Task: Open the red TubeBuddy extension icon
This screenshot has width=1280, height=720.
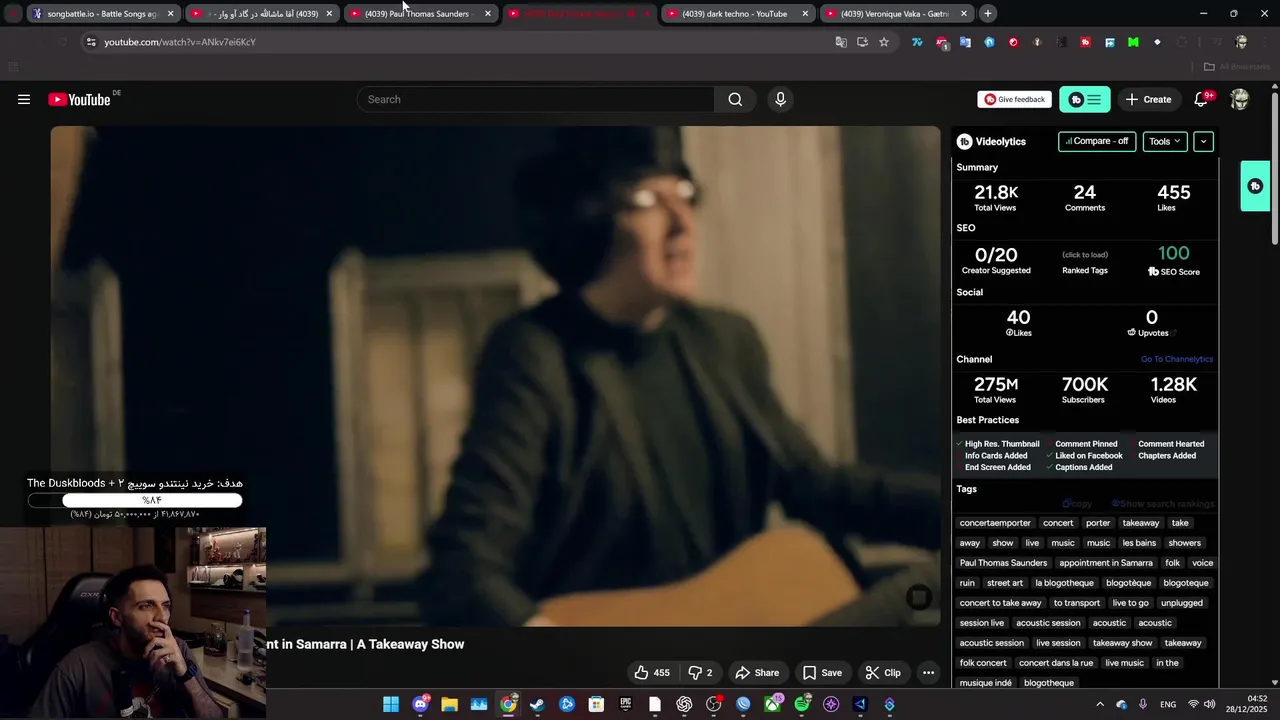Action: [x=1085, y=42]
